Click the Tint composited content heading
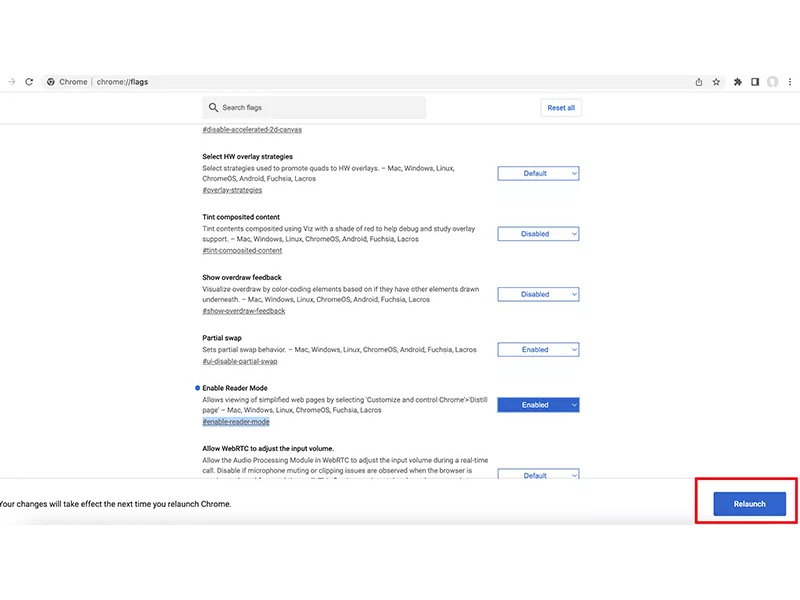 pyautogui.click(x=241, y=217)
